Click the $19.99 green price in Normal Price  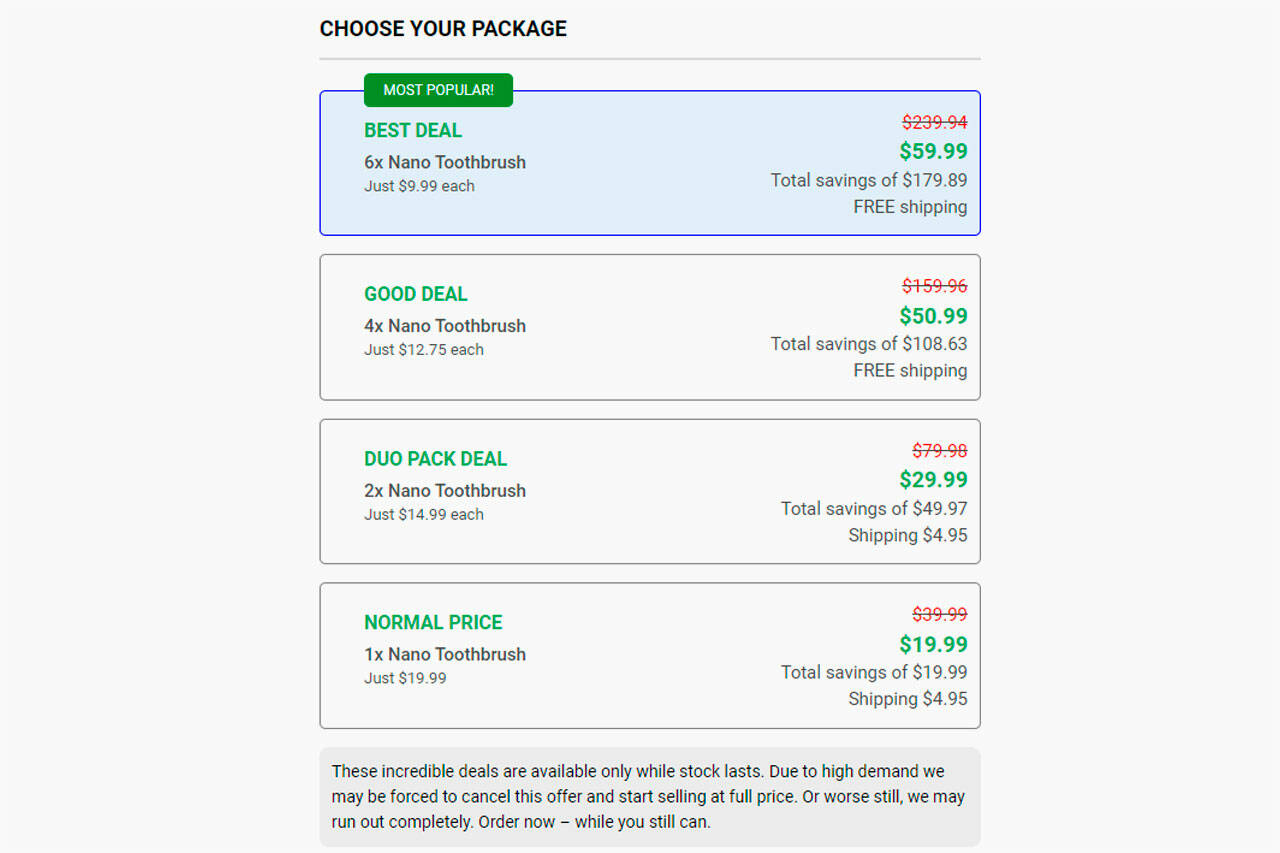click(x=933, y=644)
